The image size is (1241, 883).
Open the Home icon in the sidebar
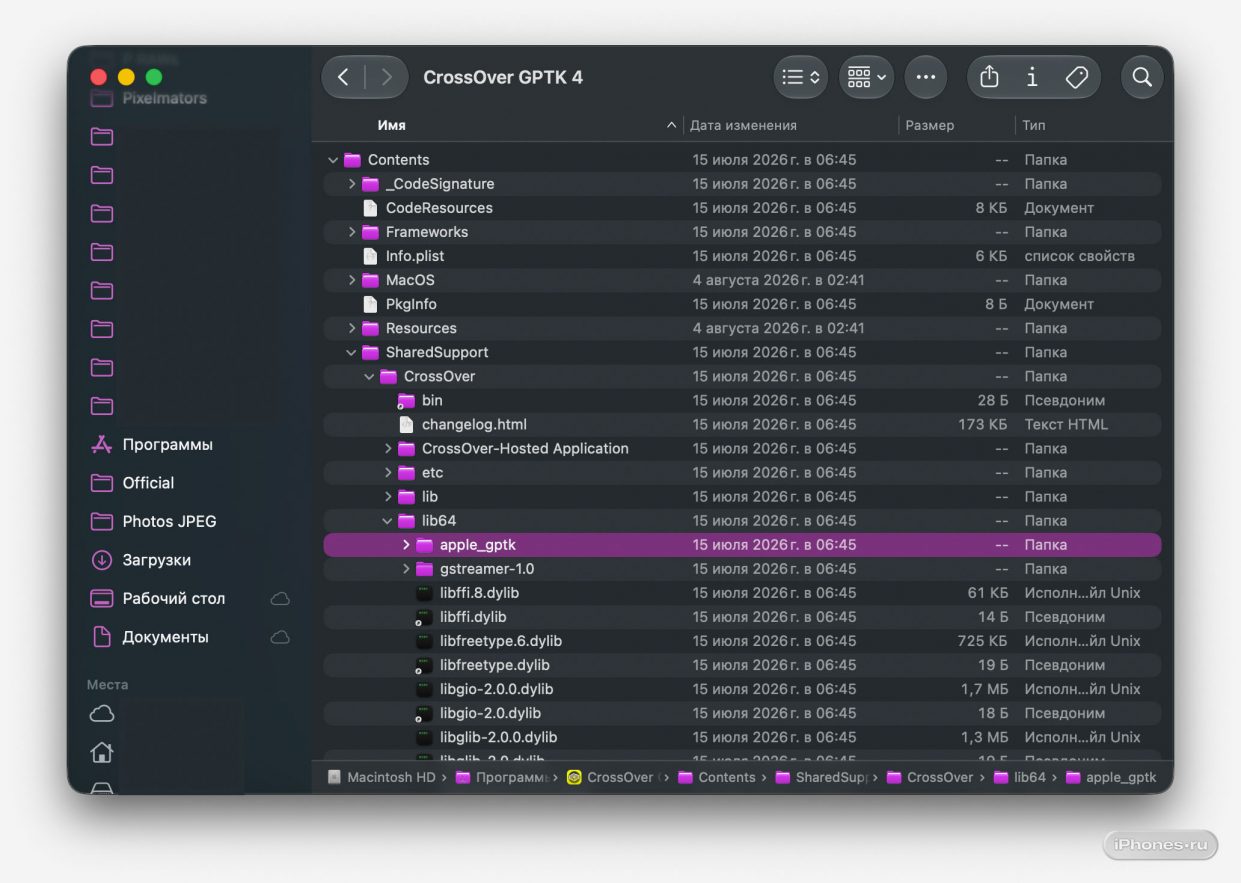102,752
